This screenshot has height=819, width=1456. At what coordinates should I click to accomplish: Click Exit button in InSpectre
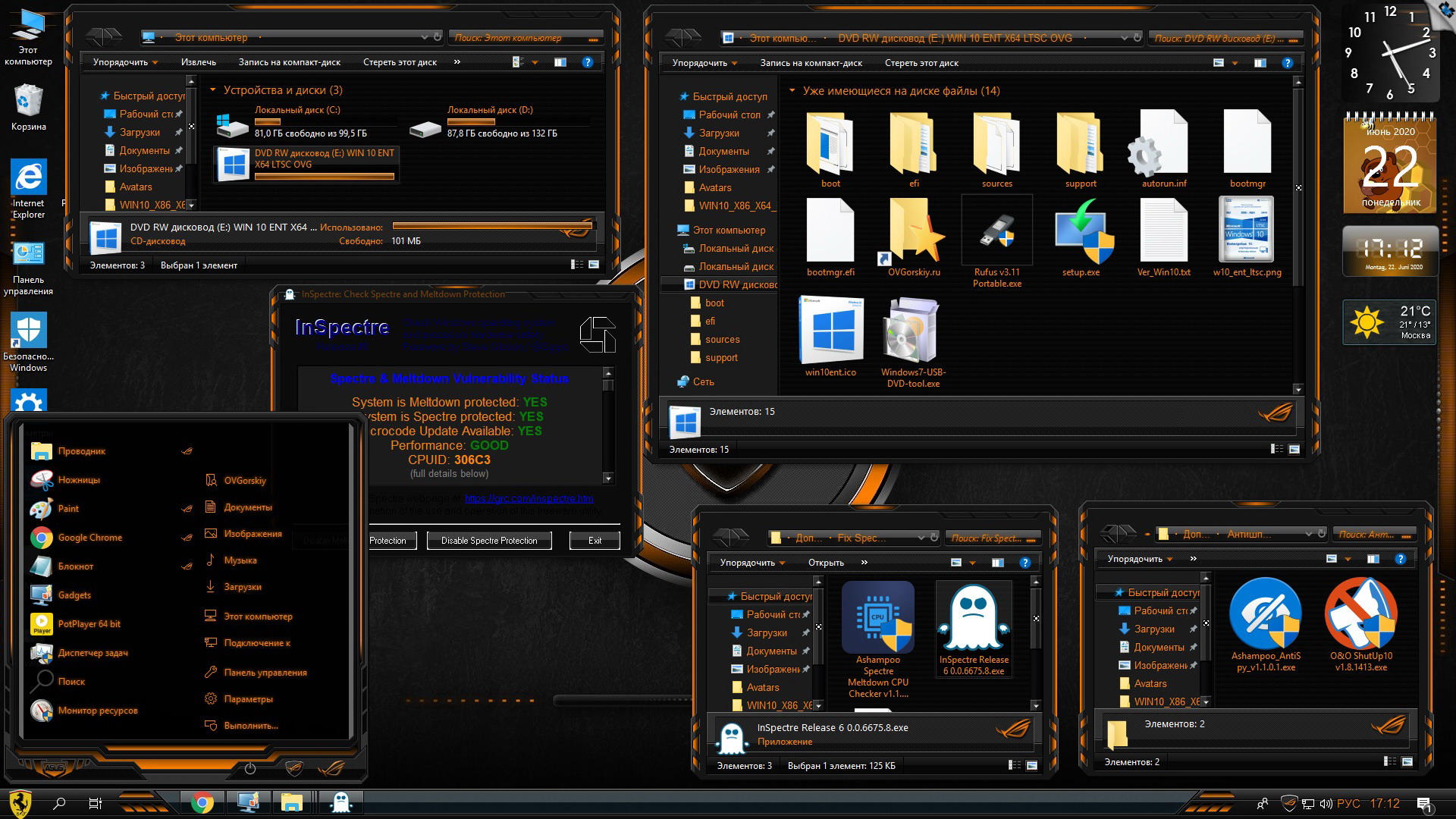click(595, 541)
